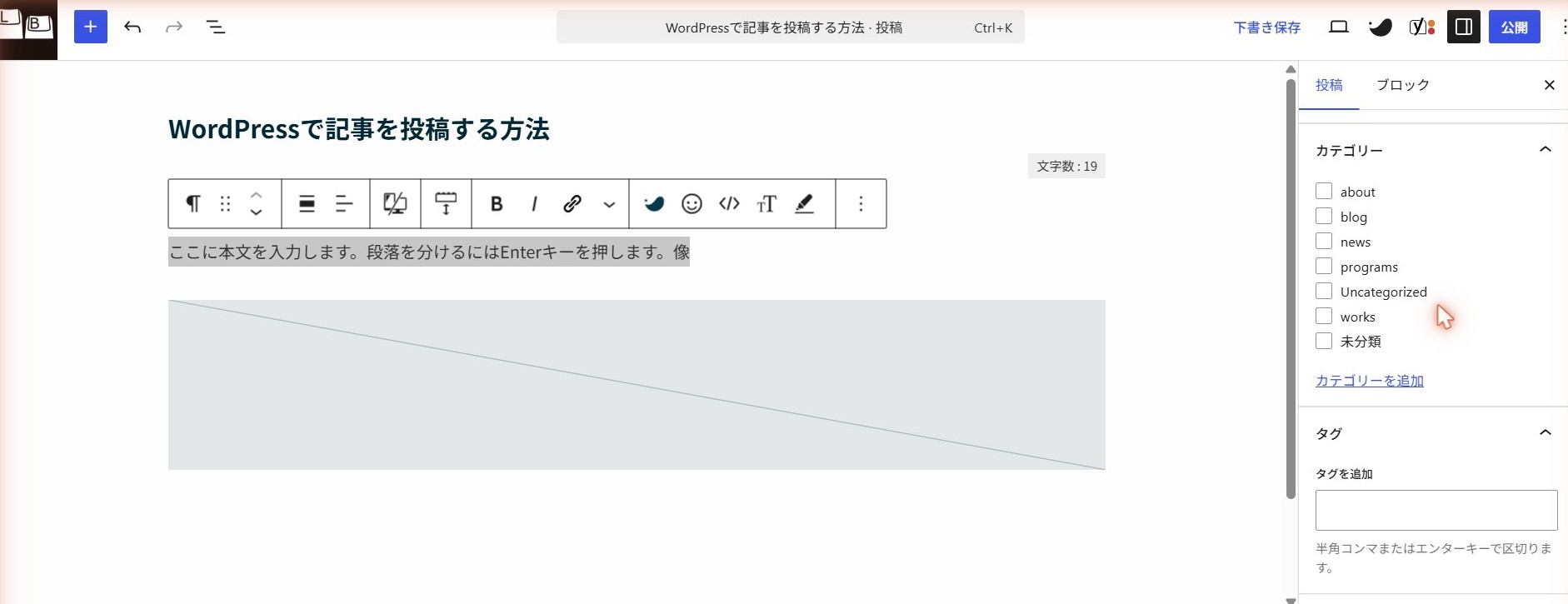Open the SWELL formatting bird in block toolbar
This screenshot has height=604, width=1568.
pos(654,203)
